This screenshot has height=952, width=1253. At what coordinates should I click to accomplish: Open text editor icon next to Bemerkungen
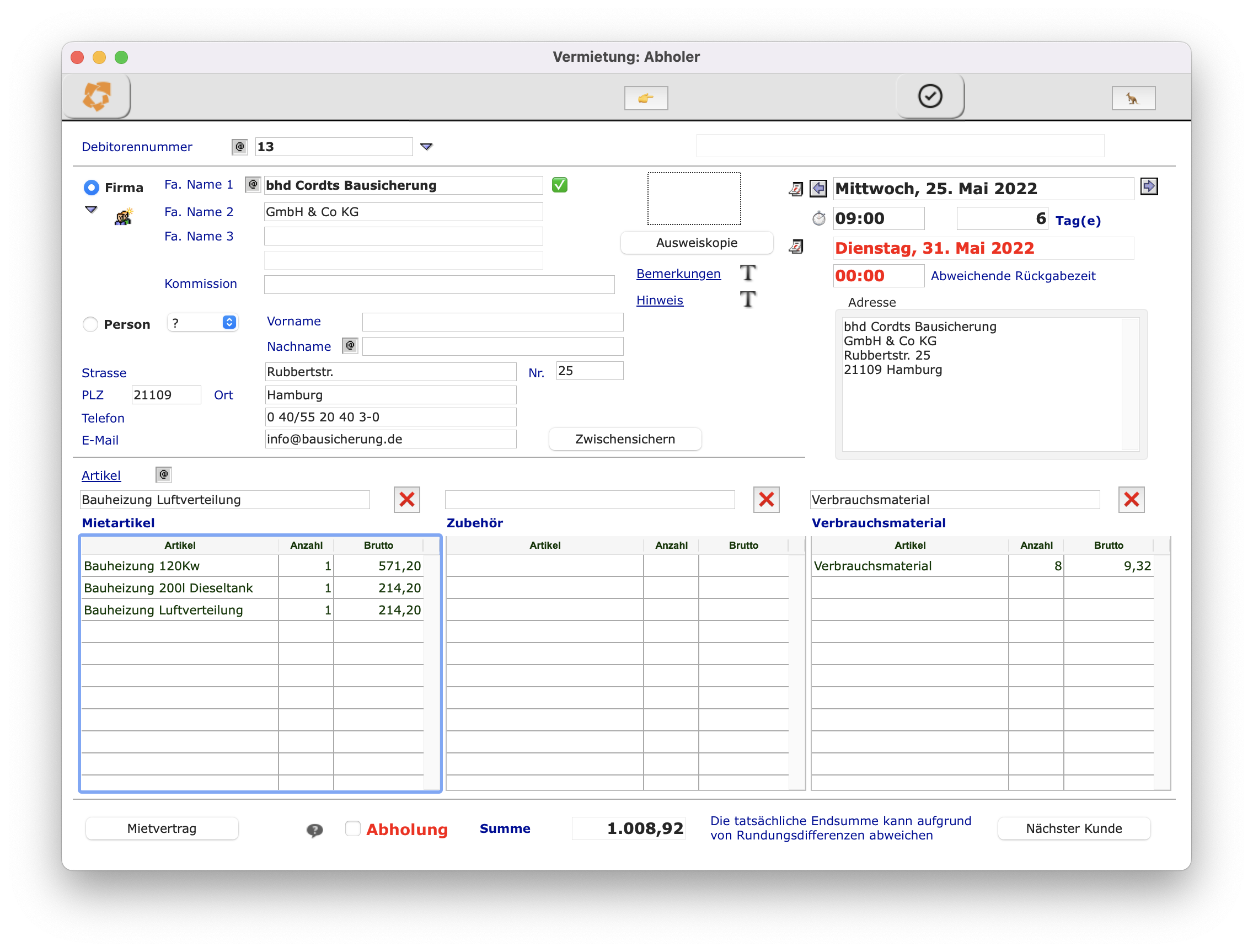coord(748,273)
